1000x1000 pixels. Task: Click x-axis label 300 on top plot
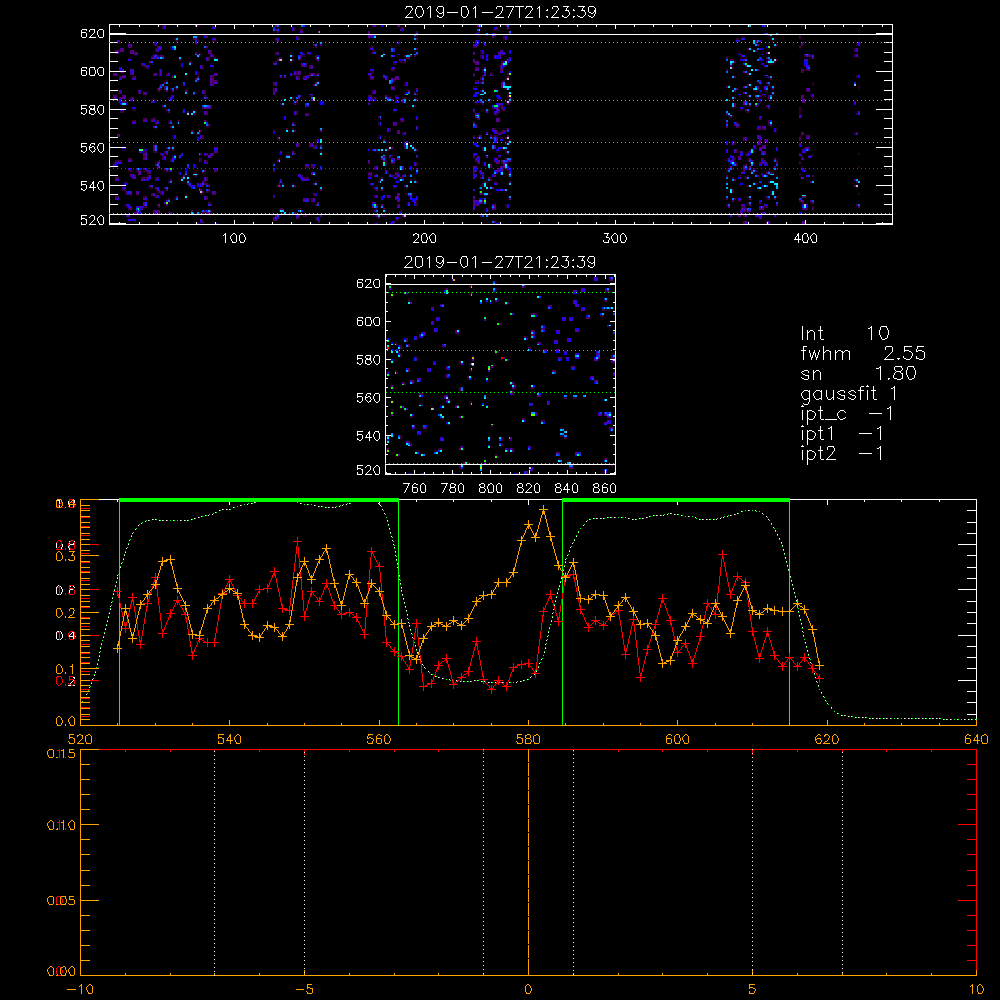pos(615,239)
